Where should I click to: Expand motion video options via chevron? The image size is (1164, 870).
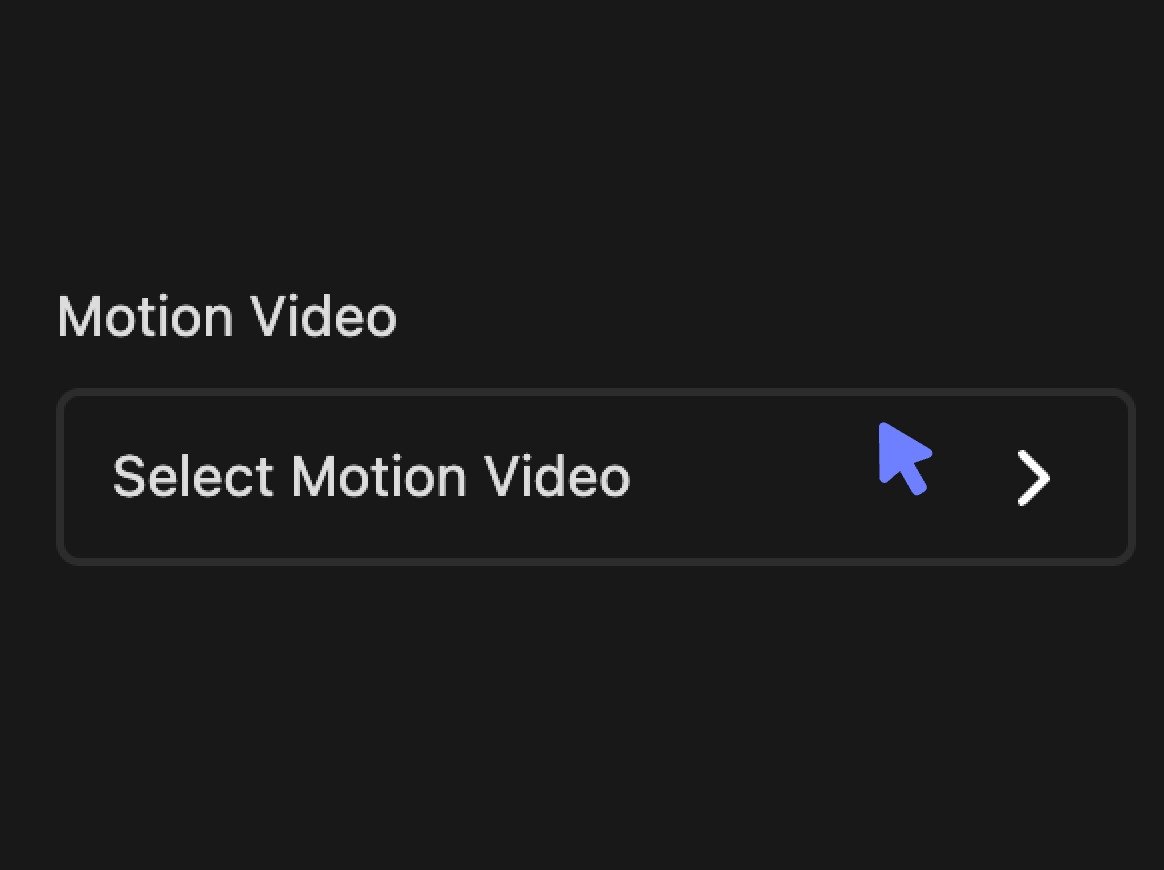click(x=1033, y=477)
